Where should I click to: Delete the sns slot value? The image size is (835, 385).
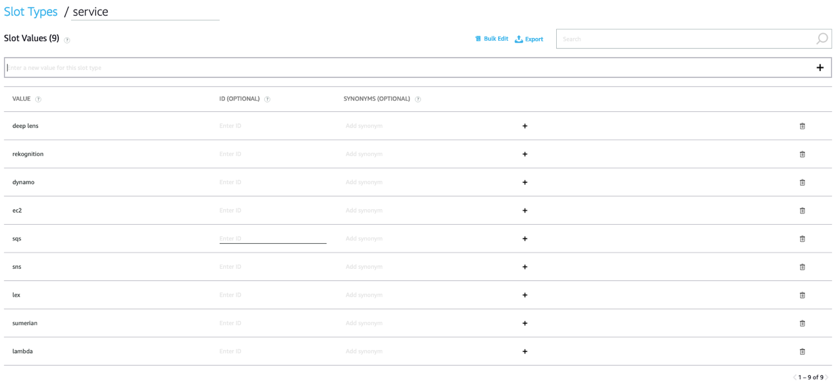tap(802, 267)
